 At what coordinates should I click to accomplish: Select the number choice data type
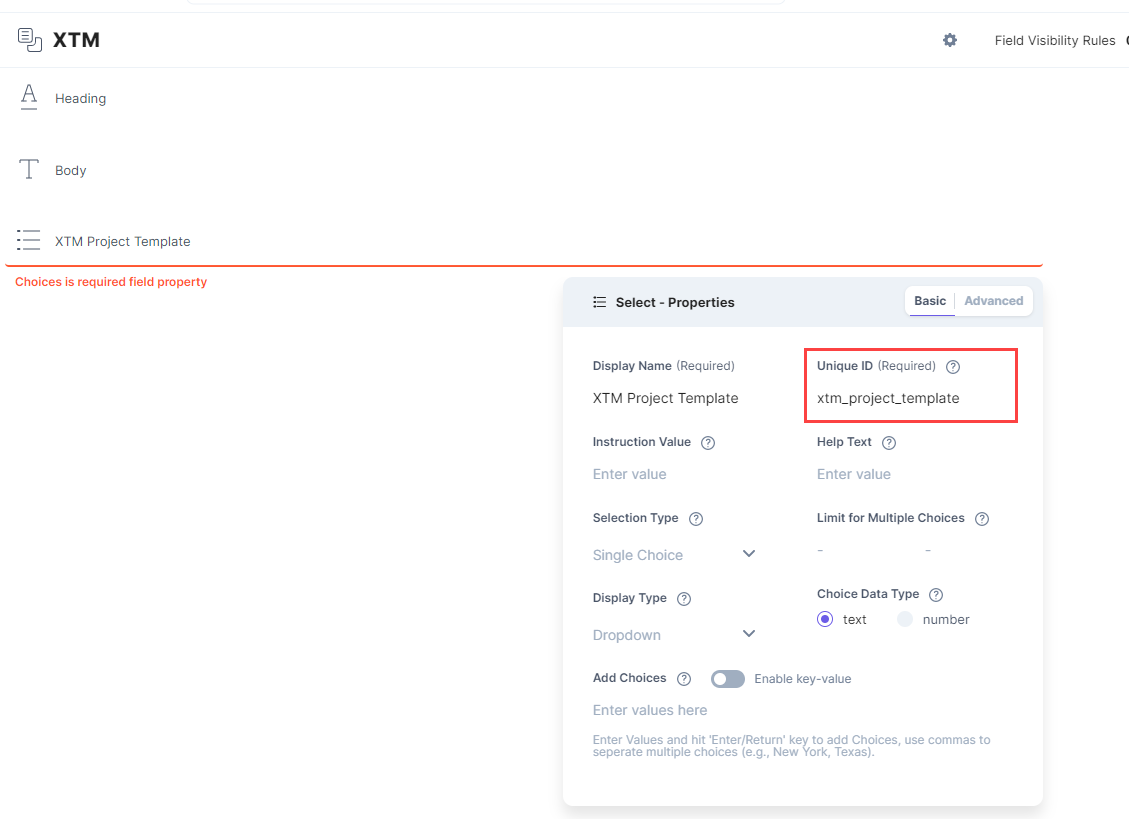pyautogui.click(x=905, y=619)
